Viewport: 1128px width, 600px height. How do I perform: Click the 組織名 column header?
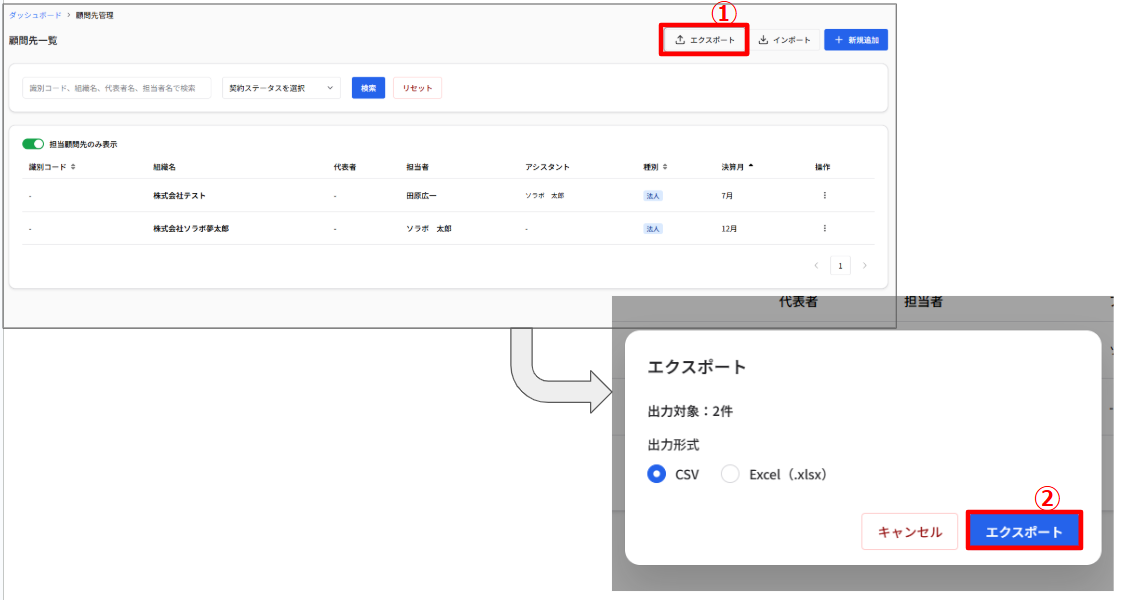[164, 167]
